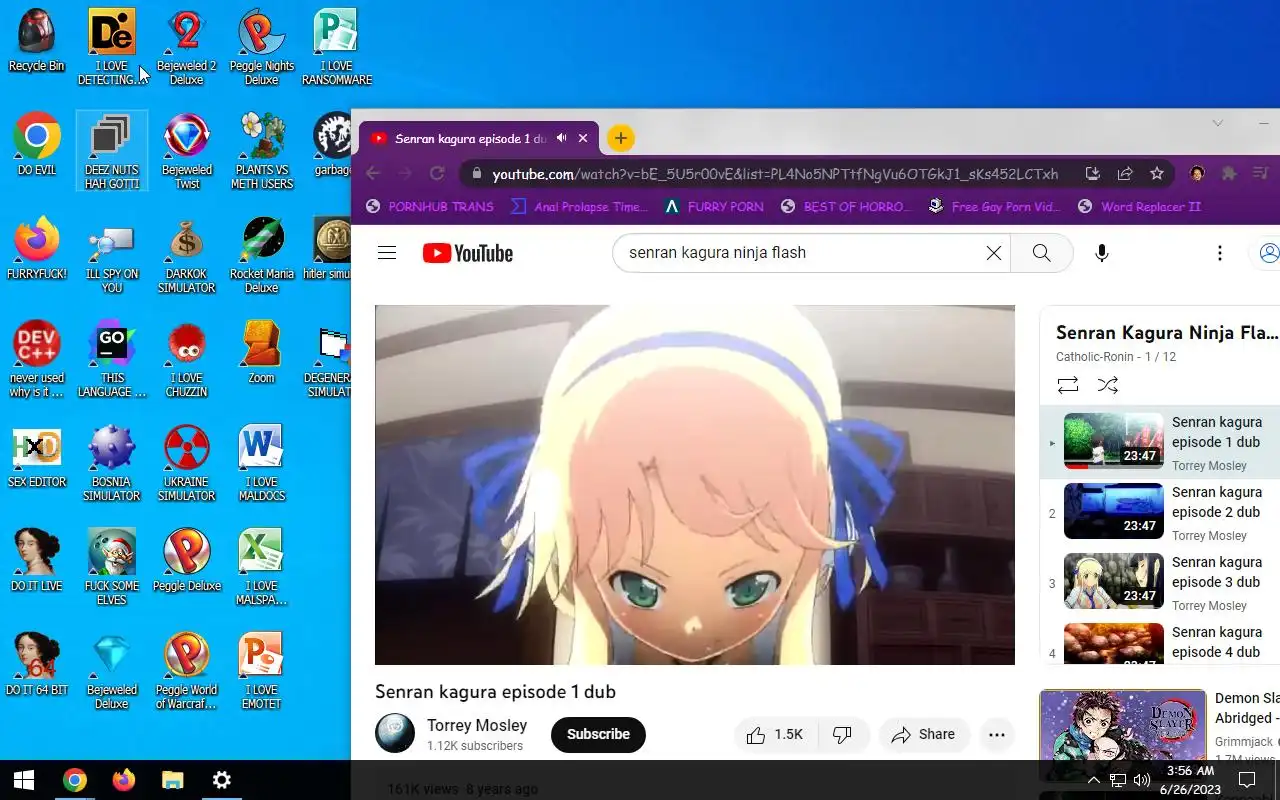1280x800 pixels.
Task: Open the I LOVE CHUZZIN desktop icon
Action: point(187,359)
